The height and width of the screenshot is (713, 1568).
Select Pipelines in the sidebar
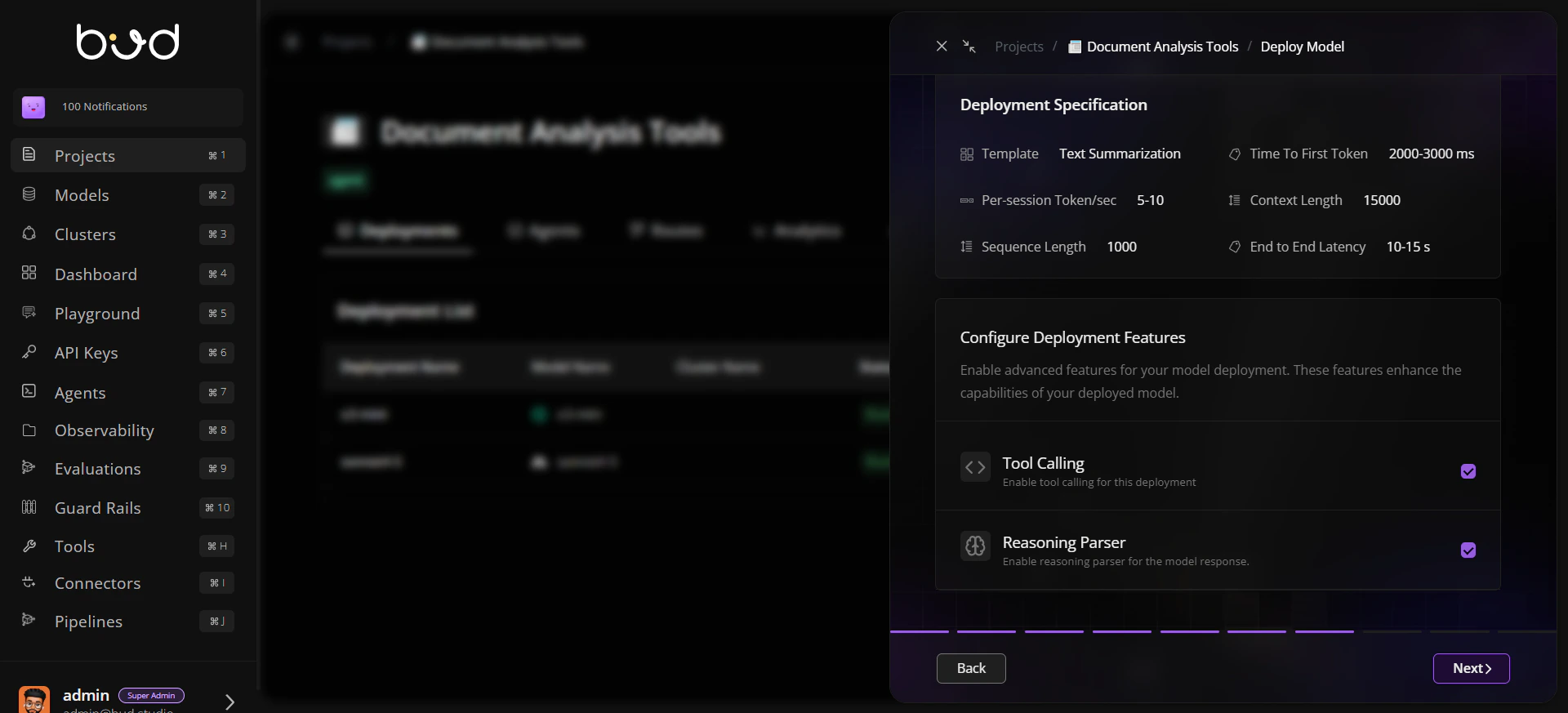click(128, 621)
